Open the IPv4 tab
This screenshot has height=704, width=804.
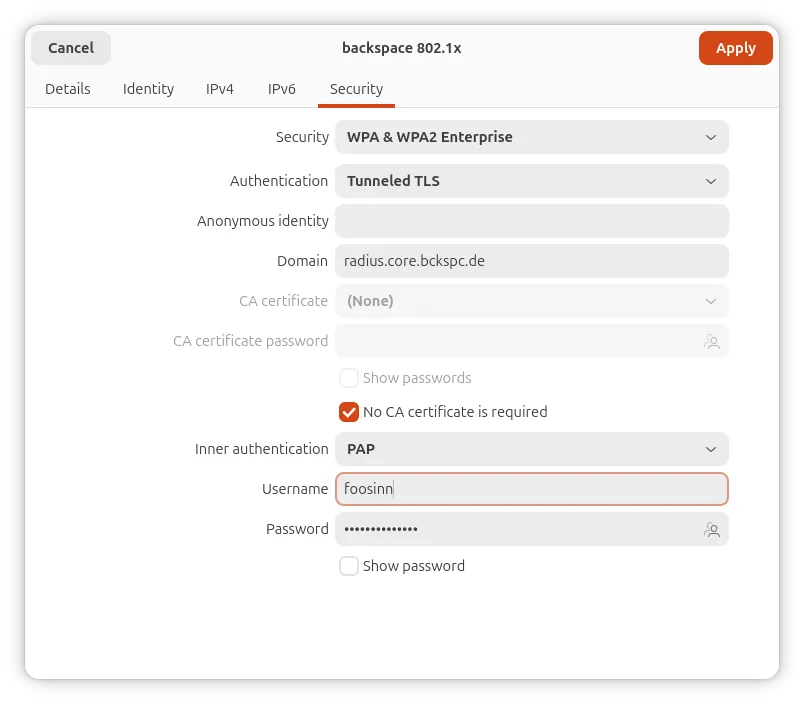click(x=219, y=89)
